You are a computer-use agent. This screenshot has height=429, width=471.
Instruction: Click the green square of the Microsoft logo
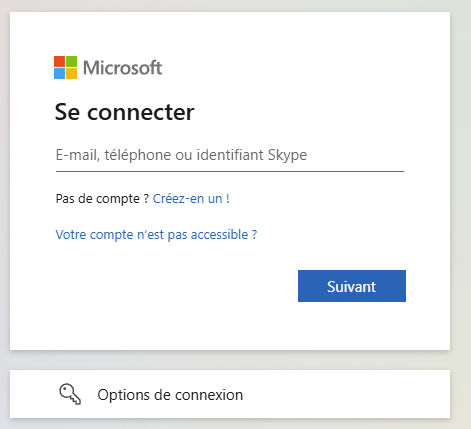point(71,61)
